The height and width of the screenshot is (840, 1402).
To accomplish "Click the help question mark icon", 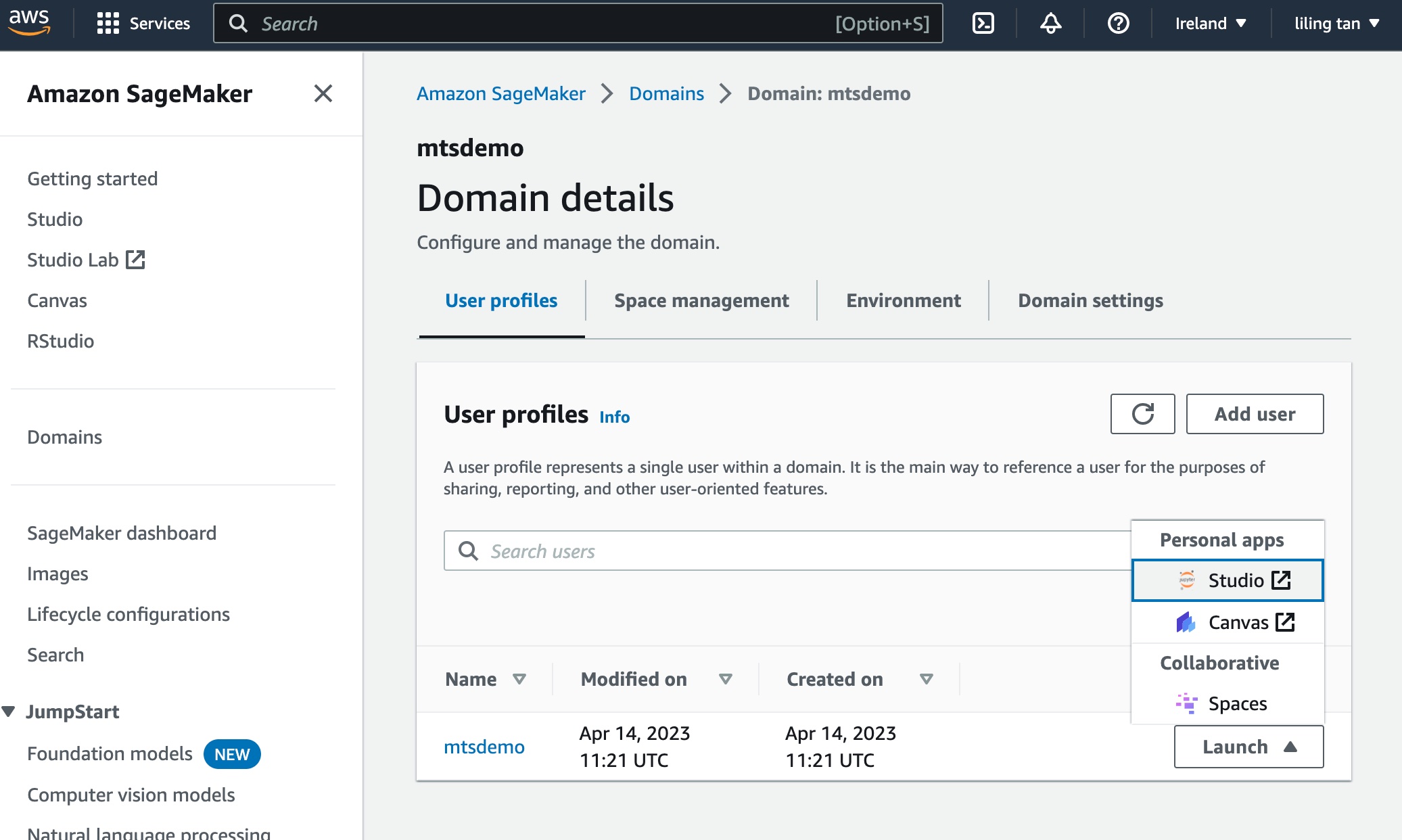I will point(1118,24).
